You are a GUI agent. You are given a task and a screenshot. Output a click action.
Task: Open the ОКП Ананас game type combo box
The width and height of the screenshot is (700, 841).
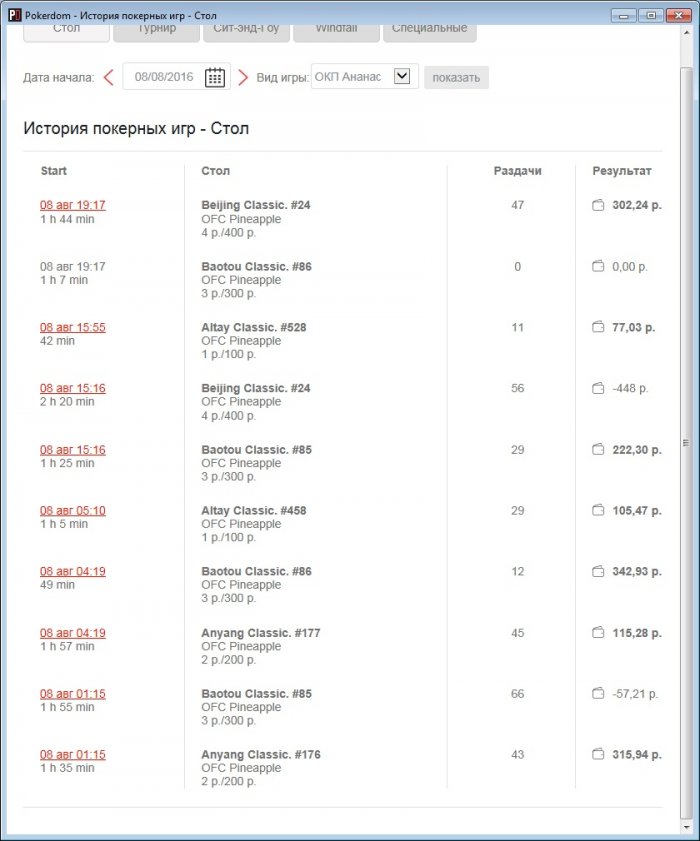click(x=365, y=76)
